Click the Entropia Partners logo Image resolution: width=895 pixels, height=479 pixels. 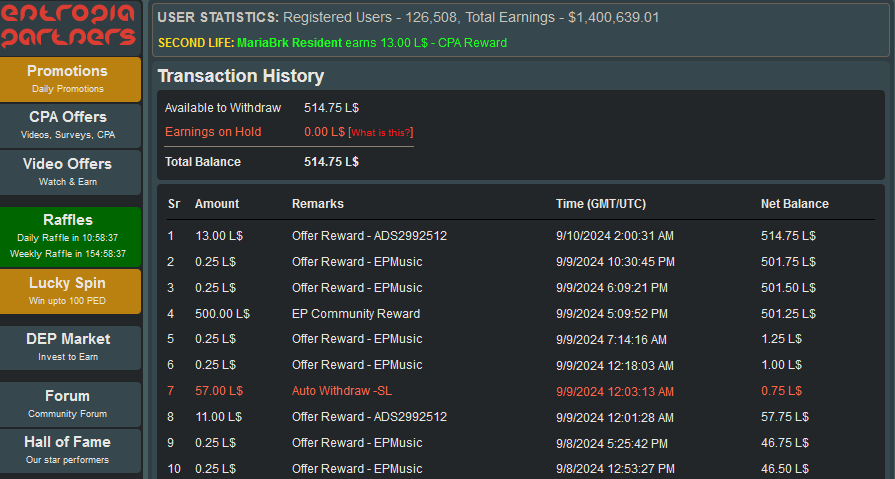68,26
